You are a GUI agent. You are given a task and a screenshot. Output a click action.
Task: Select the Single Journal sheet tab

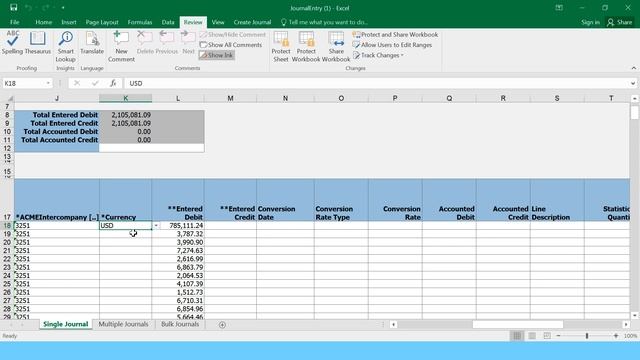66,324
